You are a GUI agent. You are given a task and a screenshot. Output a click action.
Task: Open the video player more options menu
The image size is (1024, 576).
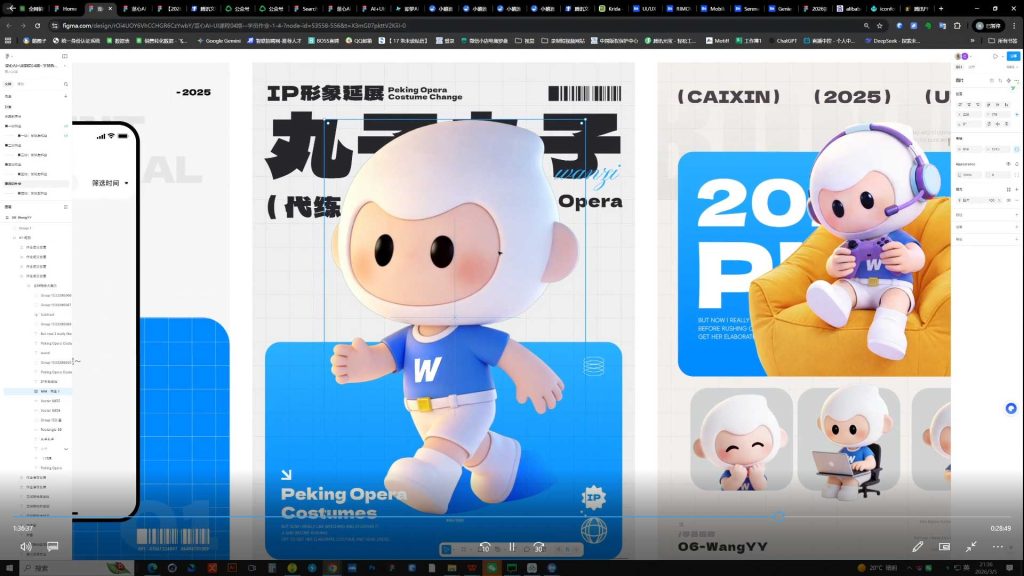[998, 547]
